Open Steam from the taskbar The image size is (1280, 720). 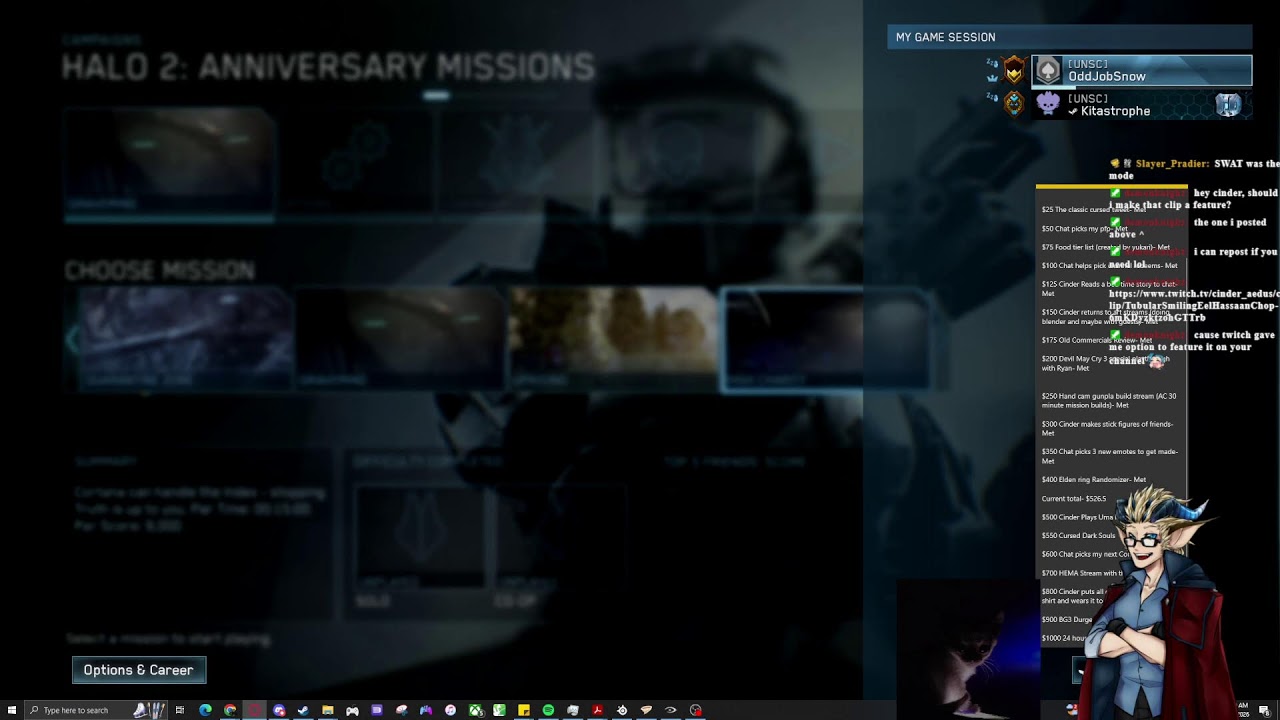coord(303,710)
